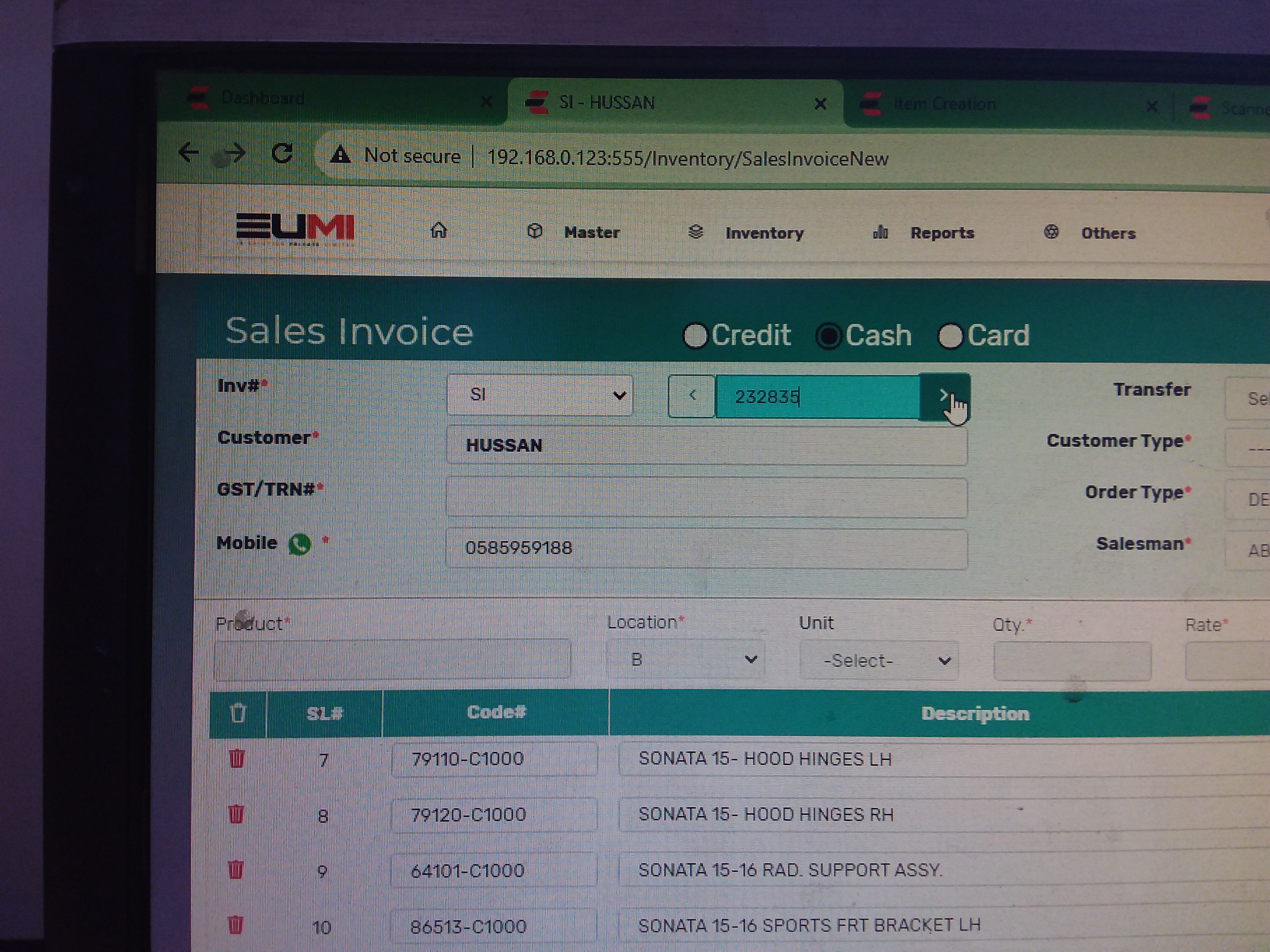Click the GST/TRN# input field

[707, 497]
